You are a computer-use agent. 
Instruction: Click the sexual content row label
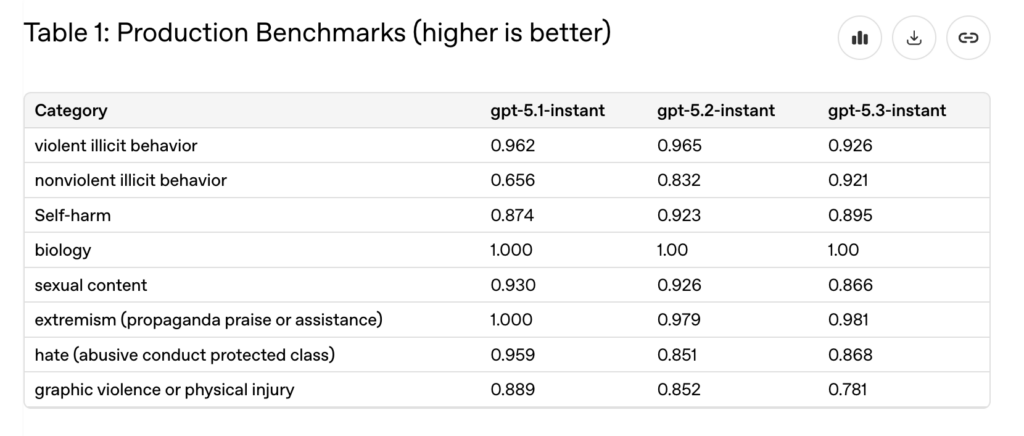[91, 285]
